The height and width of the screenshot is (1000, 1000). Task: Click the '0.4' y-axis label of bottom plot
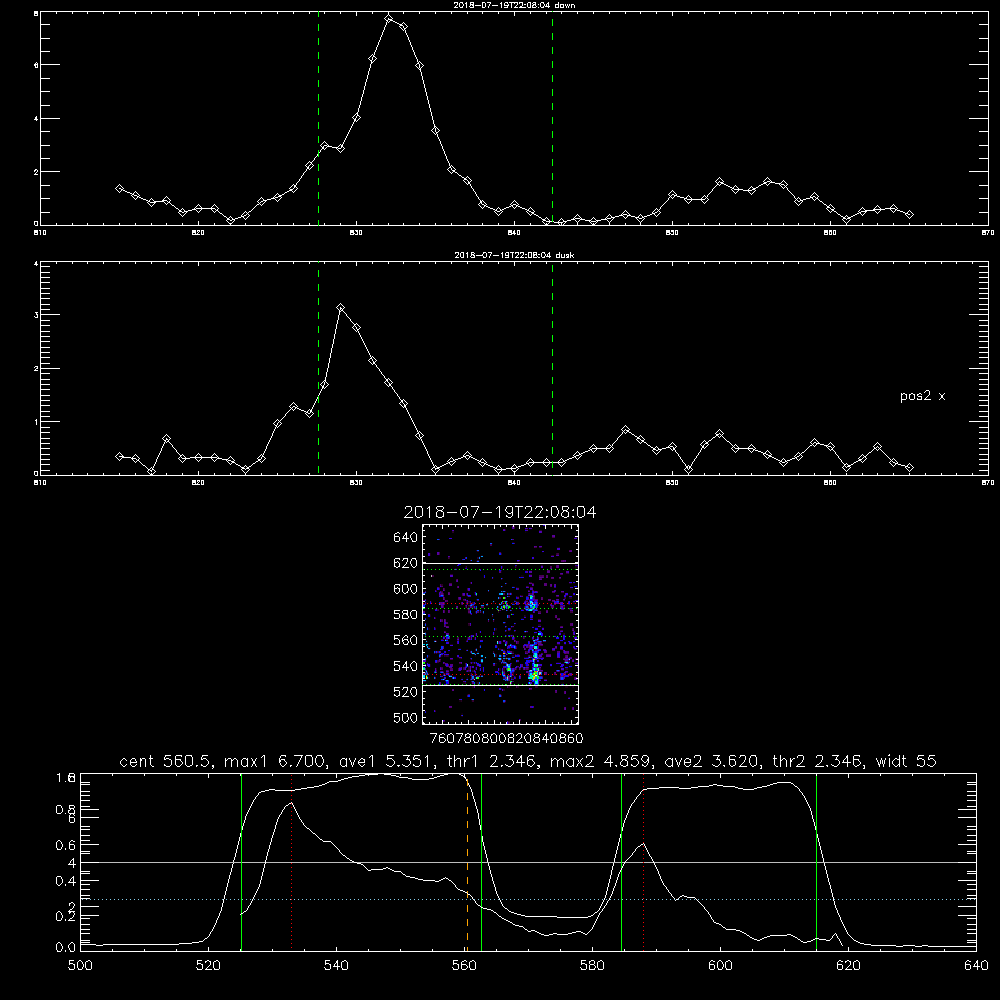point(66,881)
